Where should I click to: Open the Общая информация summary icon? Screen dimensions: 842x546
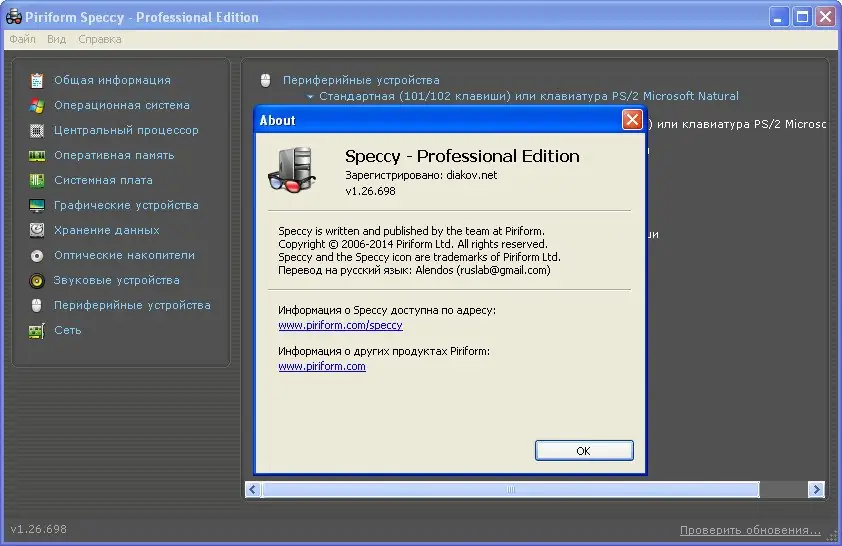coord(37,81)
